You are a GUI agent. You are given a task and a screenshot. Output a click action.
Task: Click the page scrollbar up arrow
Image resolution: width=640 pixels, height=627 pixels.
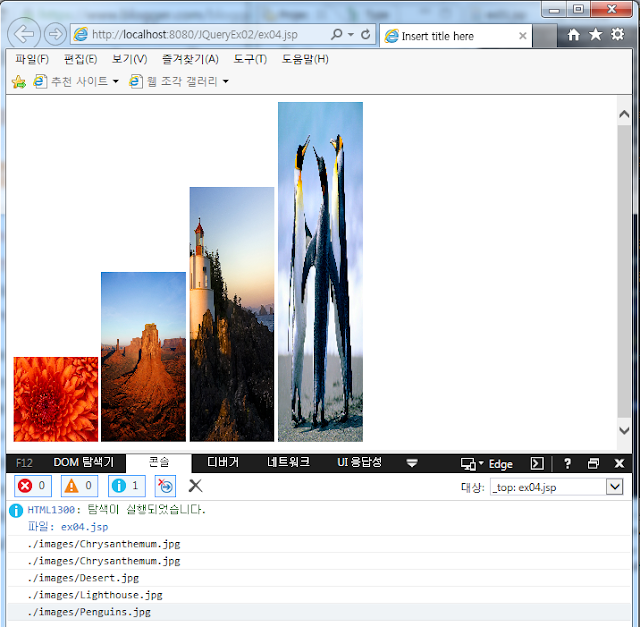tap(624, 114)
